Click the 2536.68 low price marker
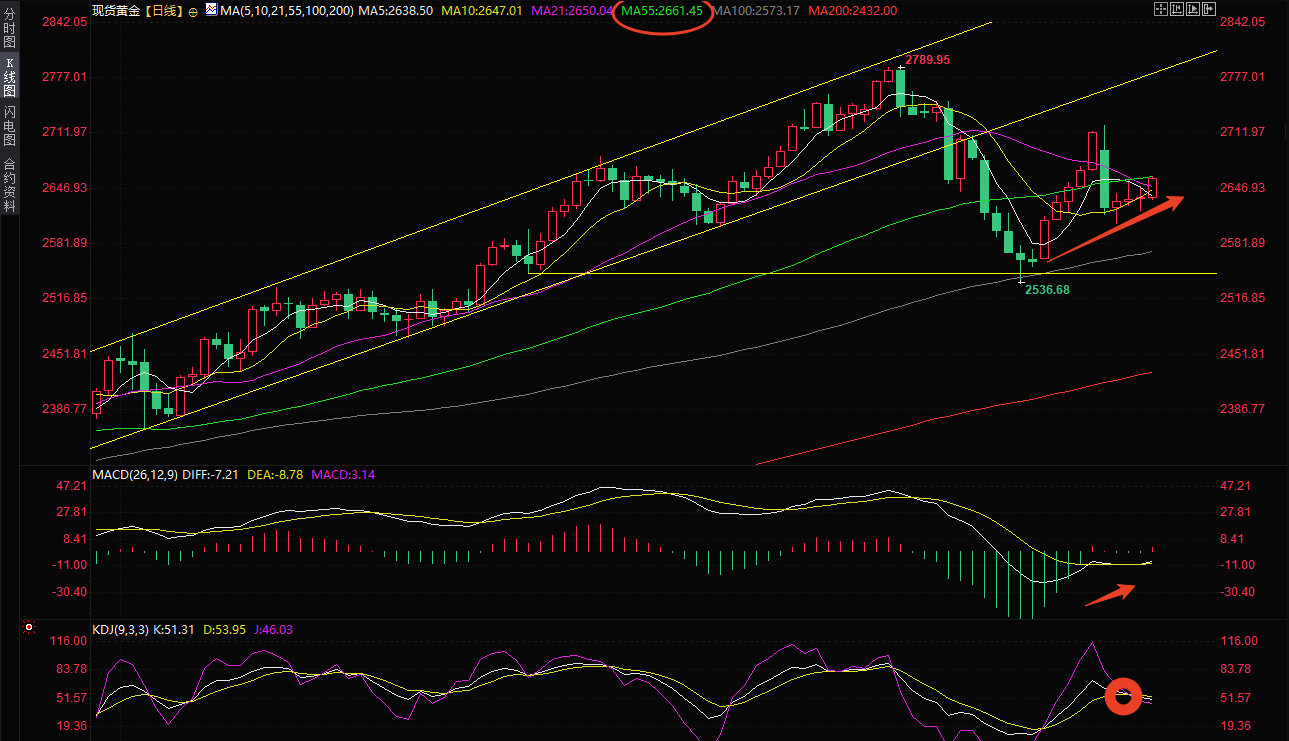Viewport: 1289px width, 741px height. 1053,289
